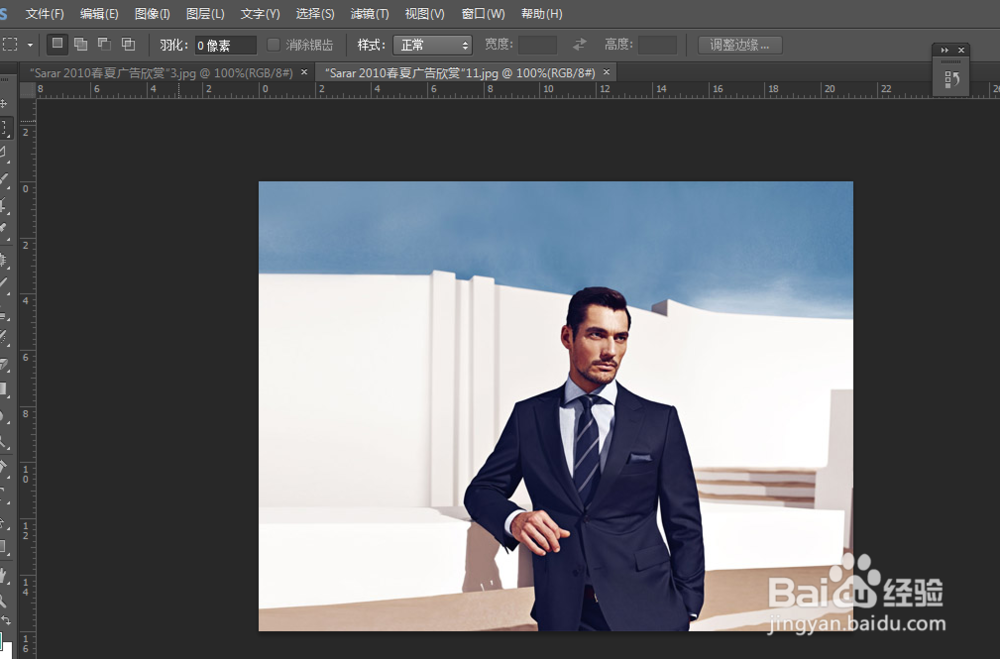
Task: Select the Rectangular Marquee tool in toolbox
Action: pyautogui.click(x=4, y=128)
